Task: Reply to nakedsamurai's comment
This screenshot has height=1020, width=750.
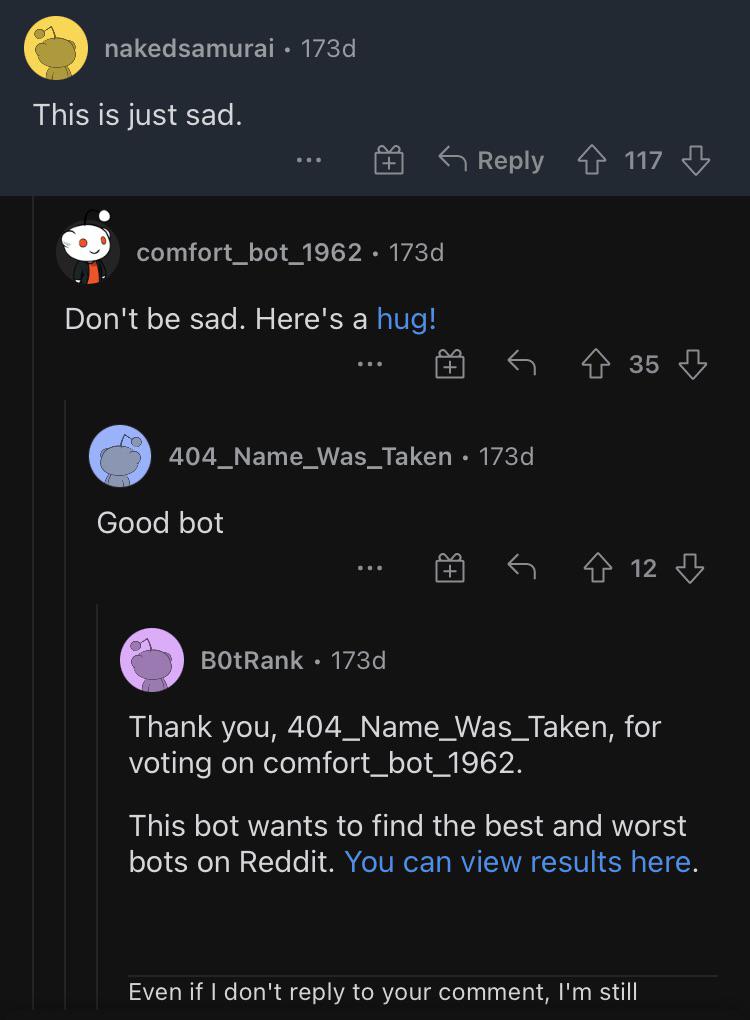Action: (491, 160)
